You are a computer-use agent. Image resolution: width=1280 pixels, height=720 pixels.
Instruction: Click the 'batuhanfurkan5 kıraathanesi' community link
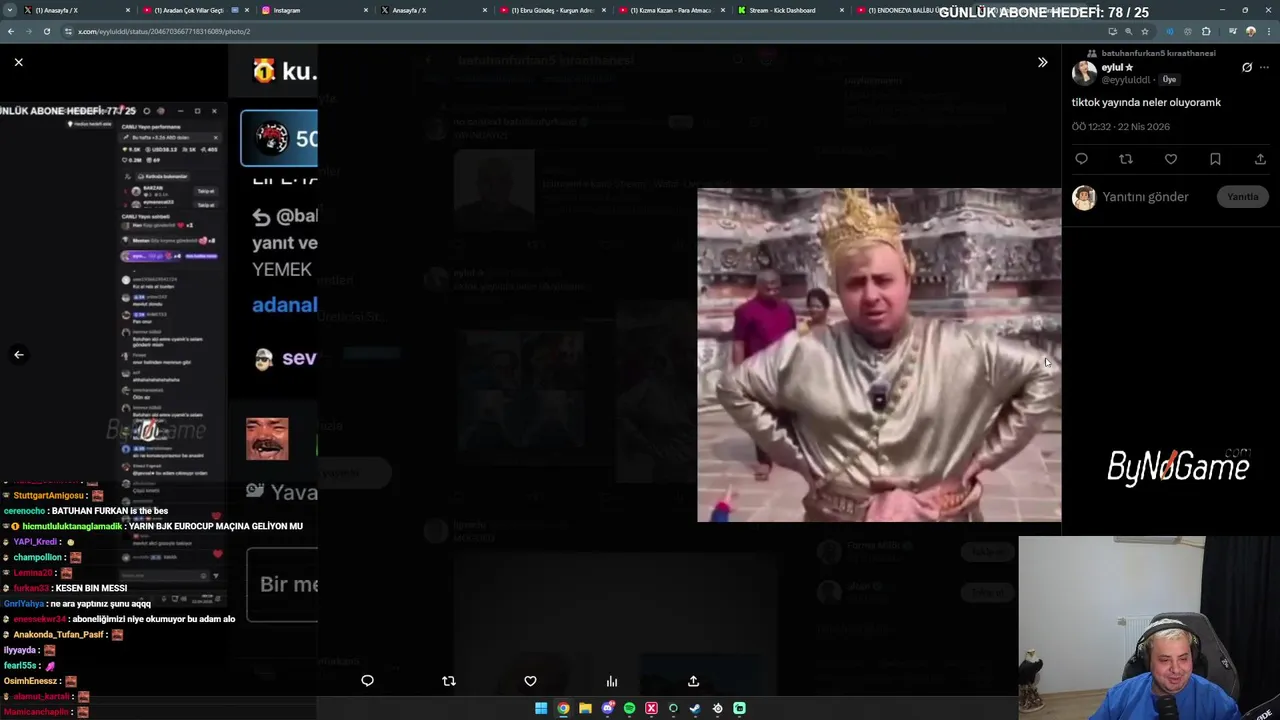point(1158,53)
